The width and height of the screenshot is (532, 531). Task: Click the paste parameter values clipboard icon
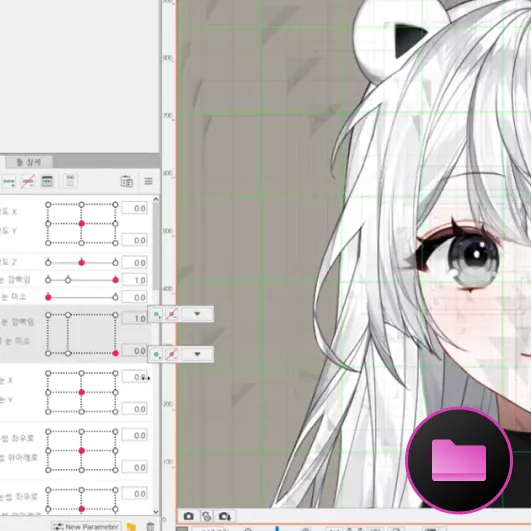[x=127, y=182]
